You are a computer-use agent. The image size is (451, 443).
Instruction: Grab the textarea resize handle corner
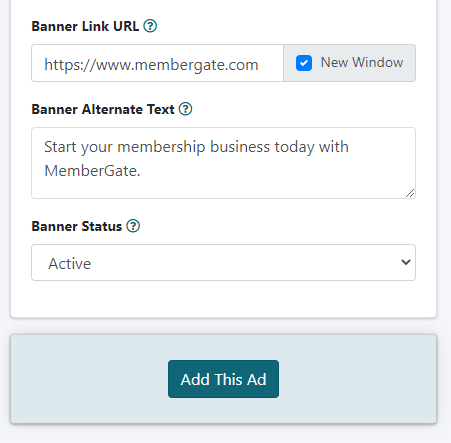(410, 193)
